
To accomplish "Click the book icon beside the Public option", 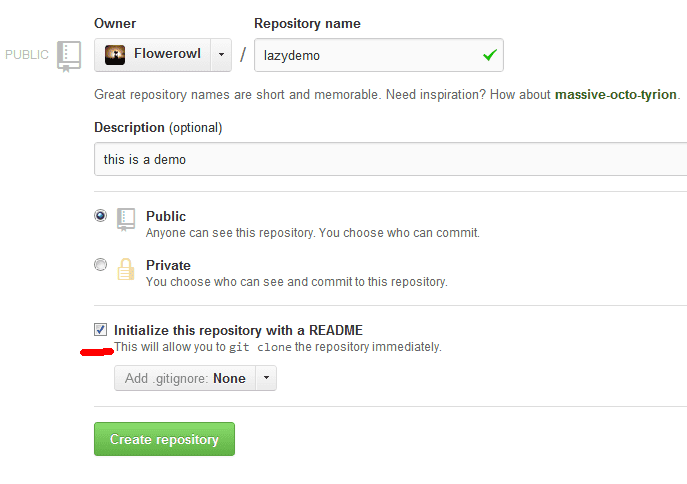I will point(126,219).
